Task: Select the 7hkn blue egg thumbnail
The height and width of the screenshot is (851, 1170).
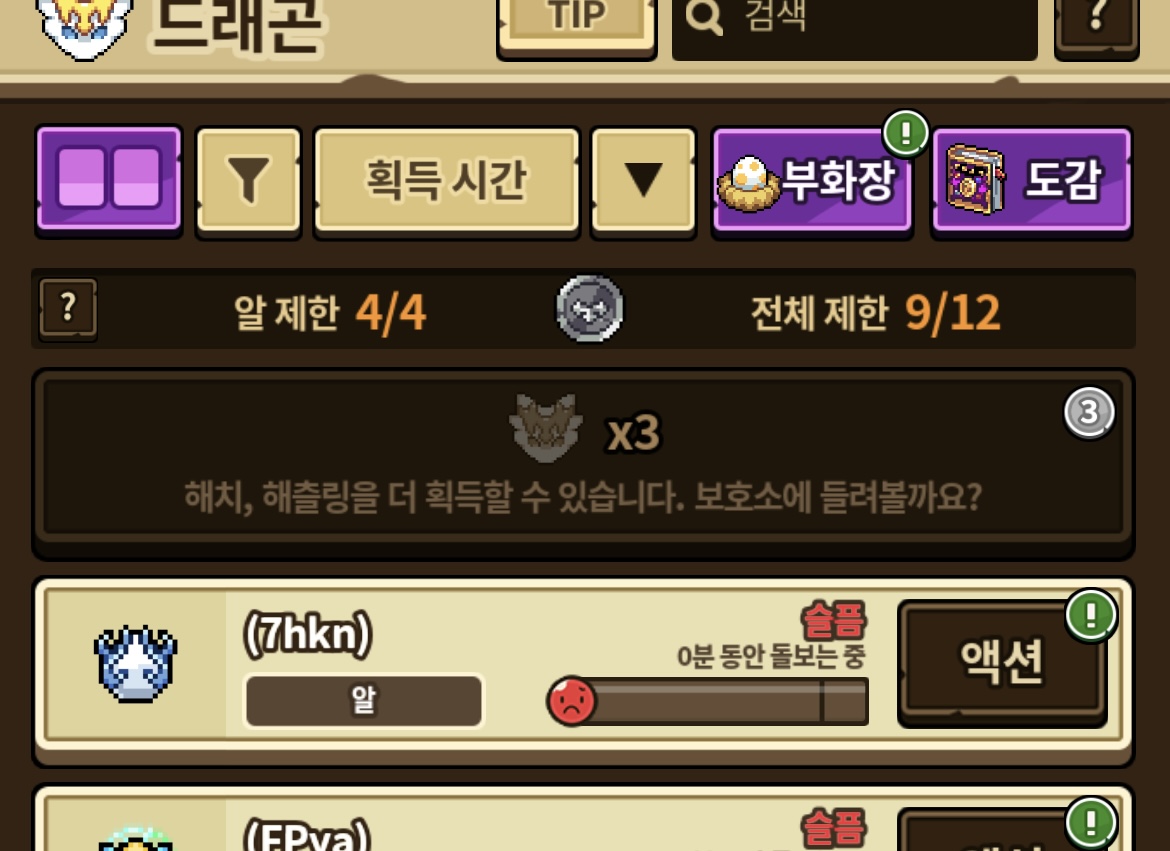Action: pyautogui.click(x=135, y=664)
